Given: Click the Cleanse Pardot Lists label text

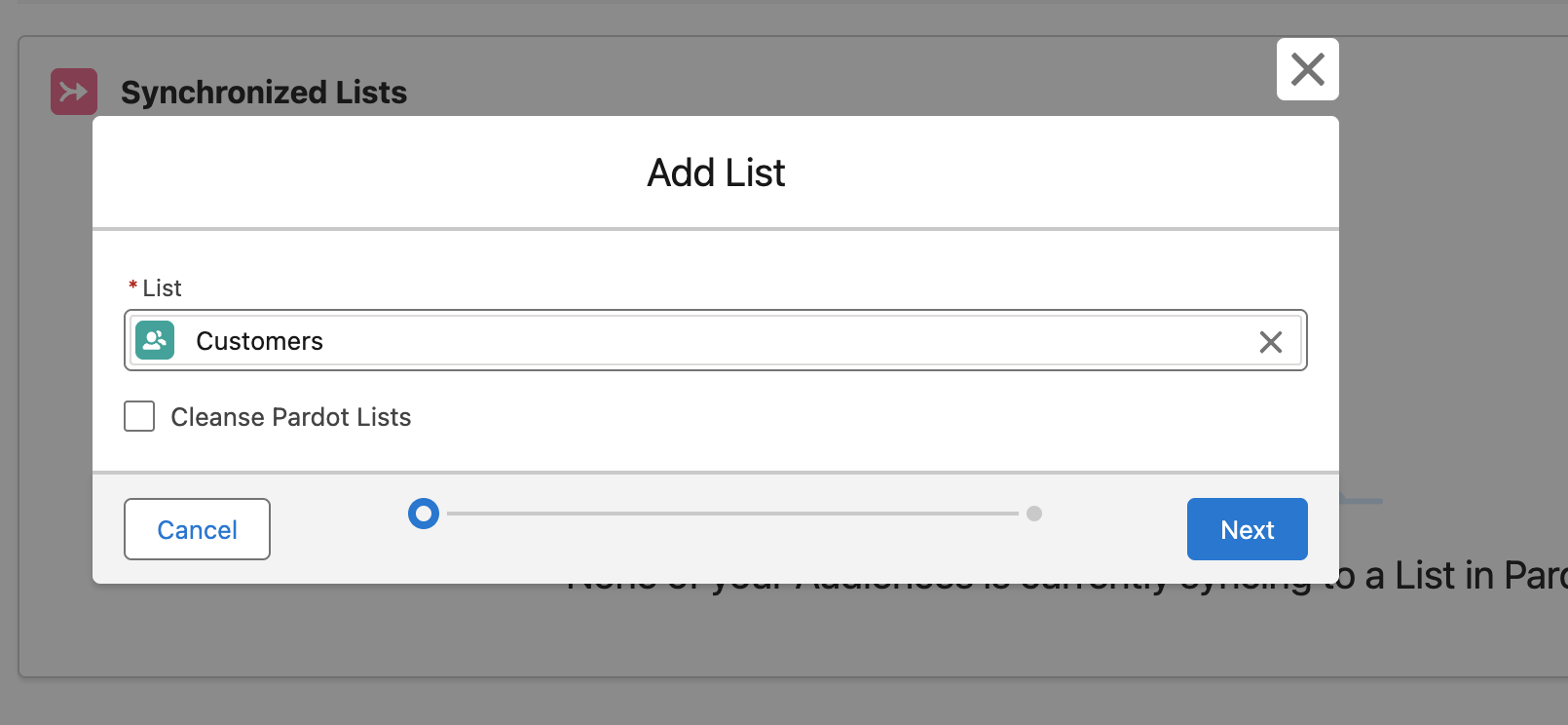Looking at the screenshot, I should pyautogui.click(x=291, y=417).
